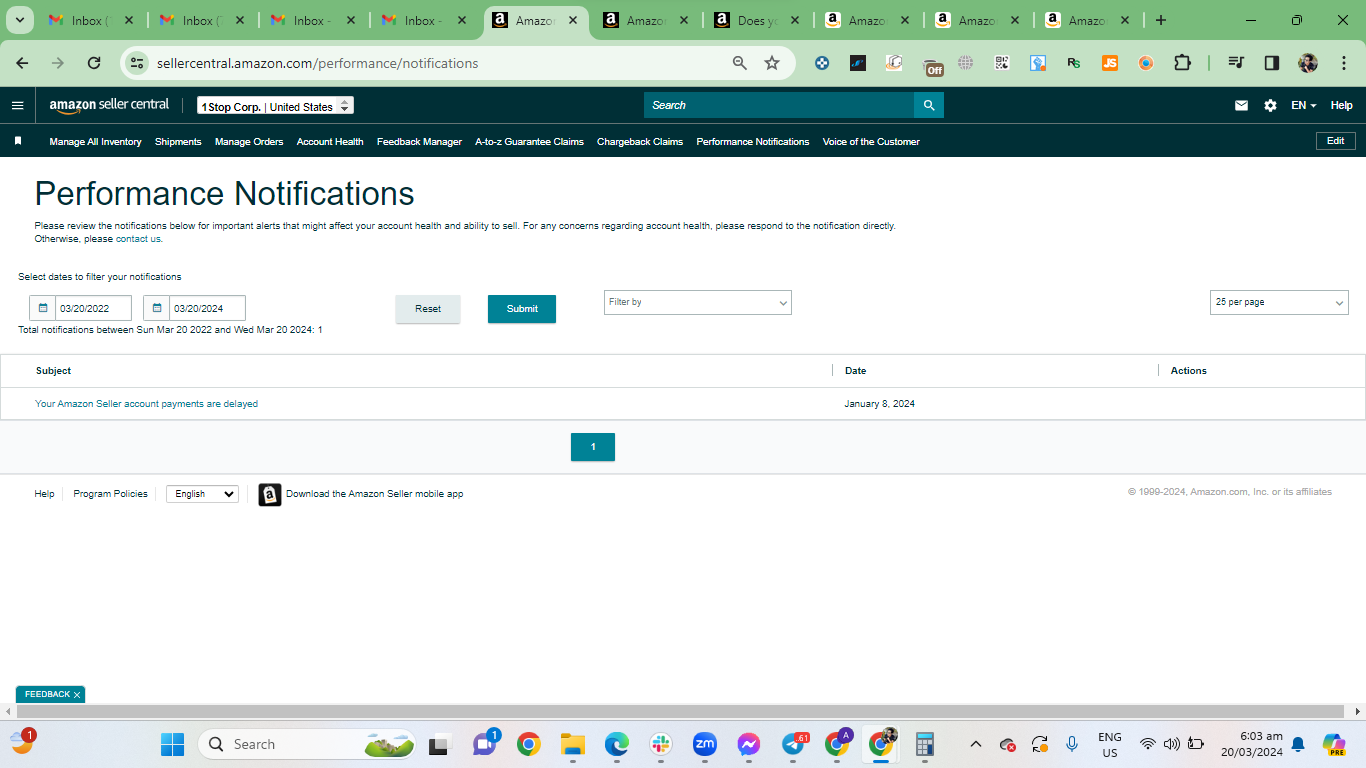Go to Chargeback Claims
This screenshot has width=1366, height=768.
(640, 142)
